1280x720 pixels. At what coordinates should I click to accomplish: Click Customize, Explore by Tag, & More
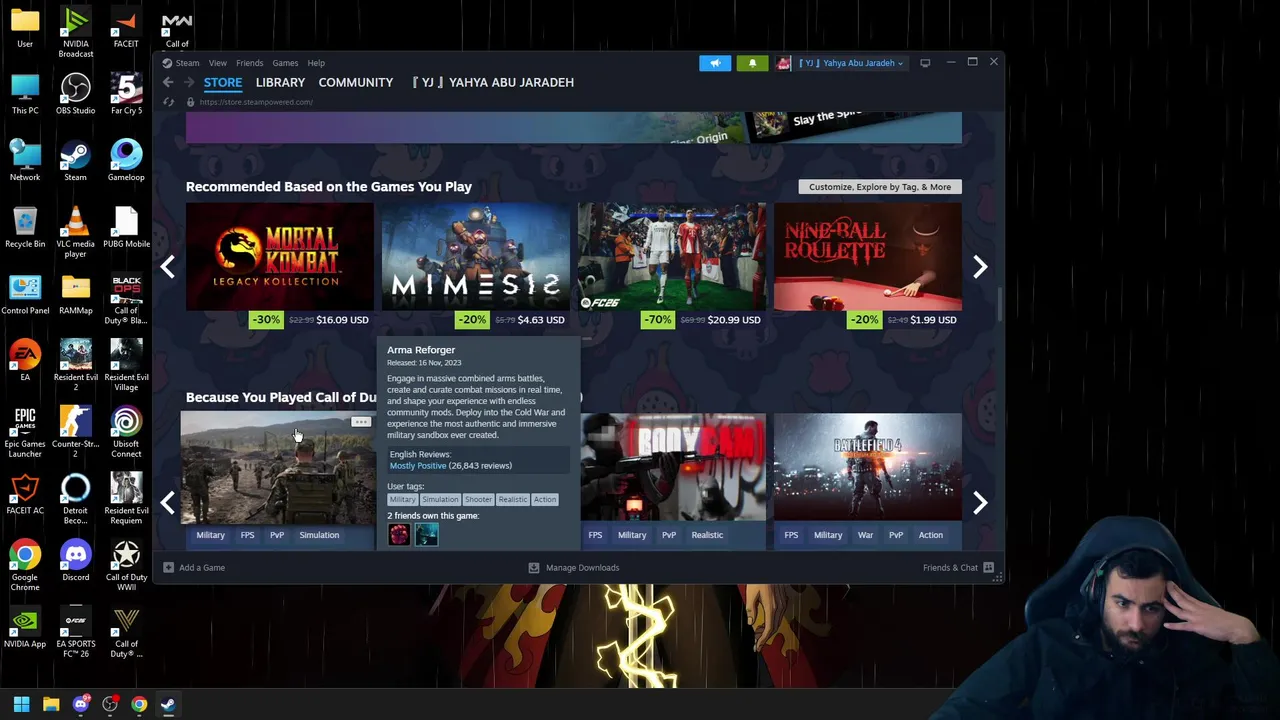[880, 187]
